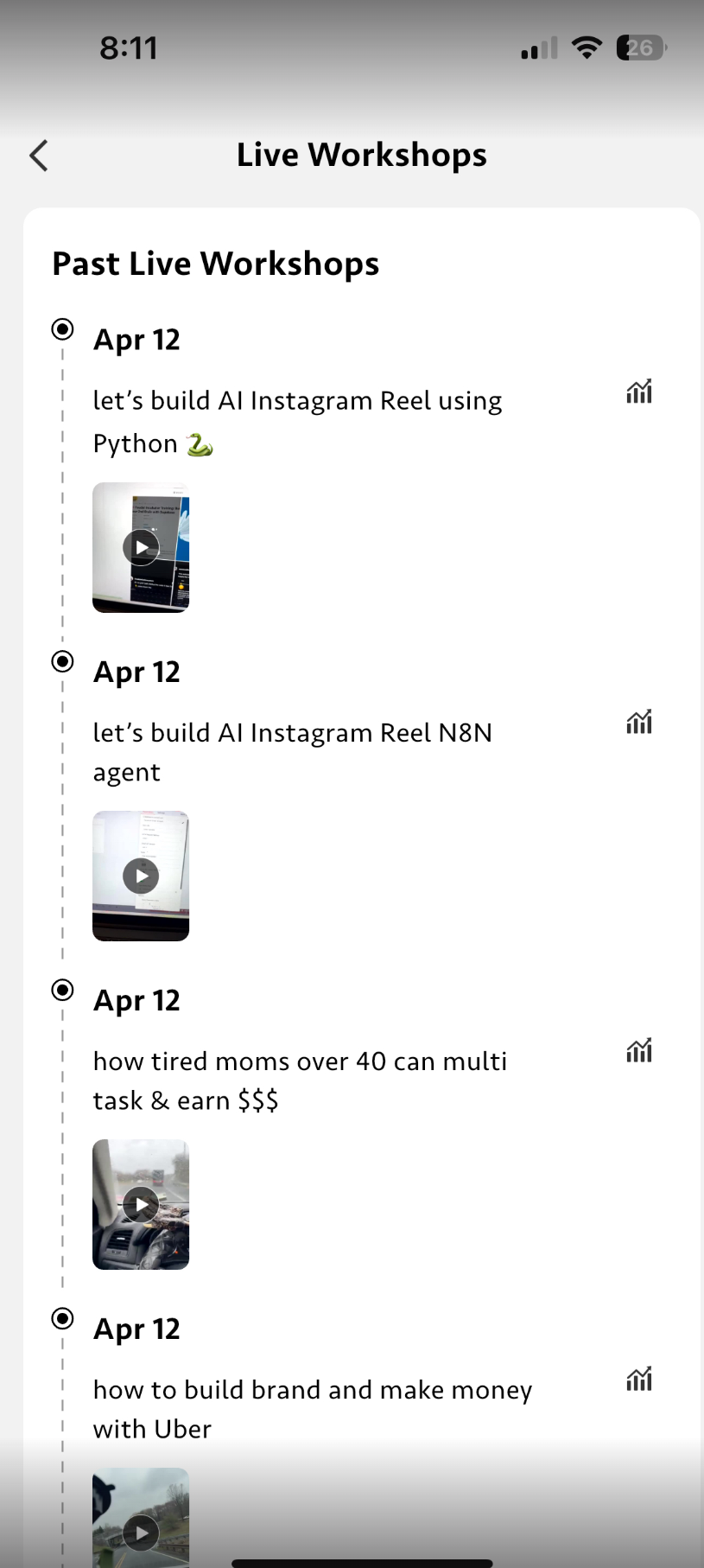This screenshot has height=1568, width=704.
Task: Select fourth Apr 12 timeline marker
Action: [x=62, y=1318]
